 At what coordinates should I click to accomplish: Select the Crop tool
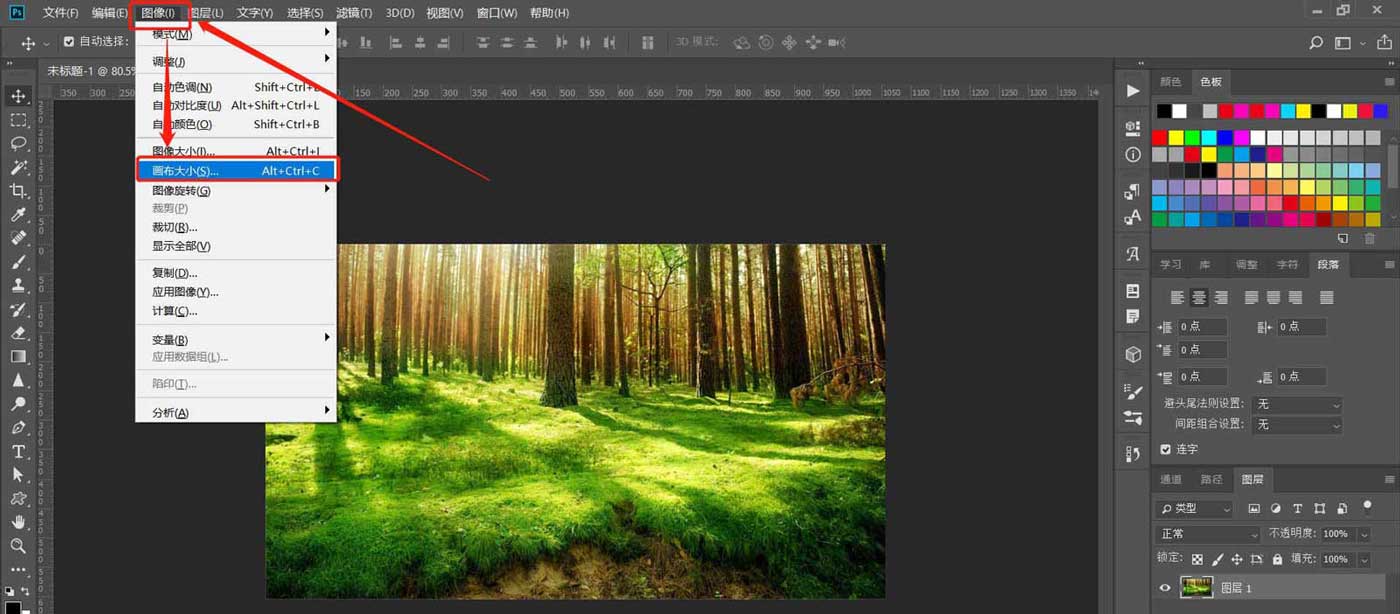tap(18, 191)
